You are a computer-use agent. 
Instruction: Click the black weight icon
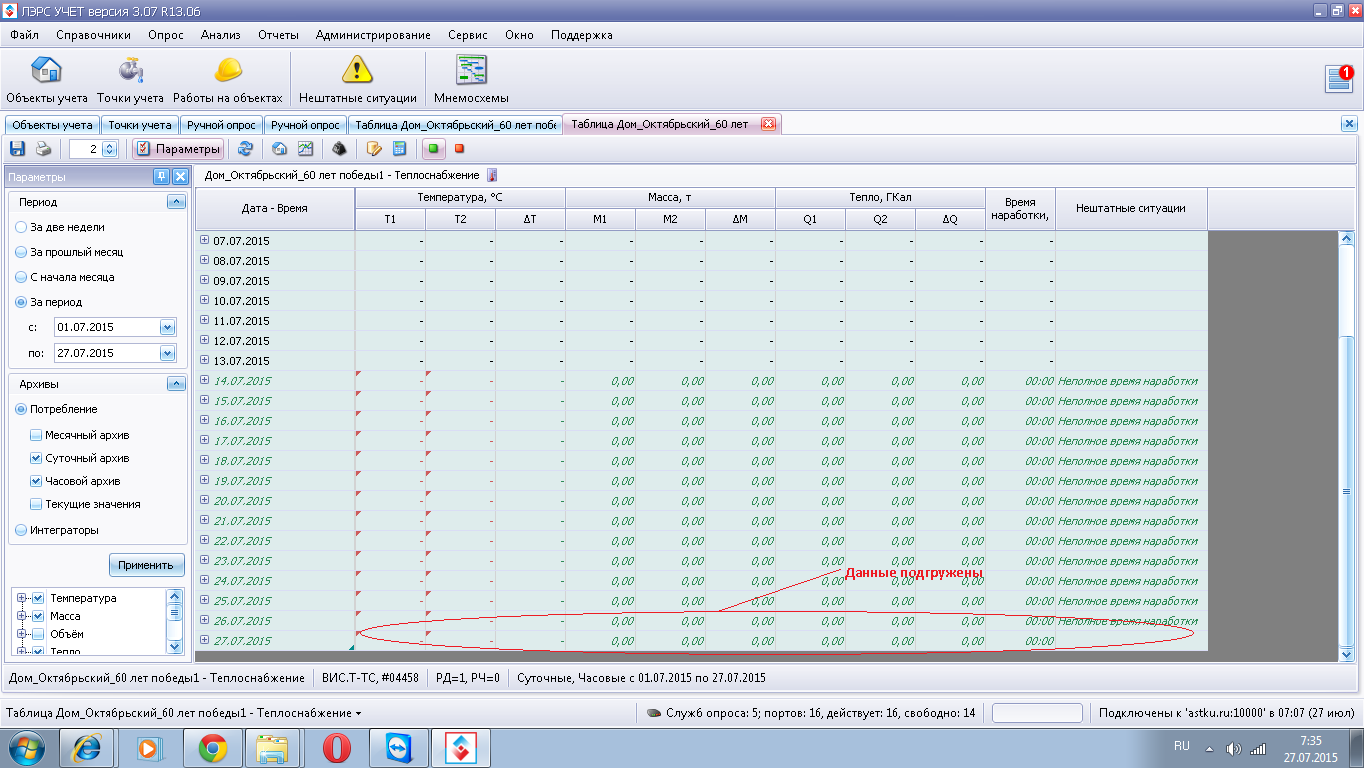pos(340,149)
